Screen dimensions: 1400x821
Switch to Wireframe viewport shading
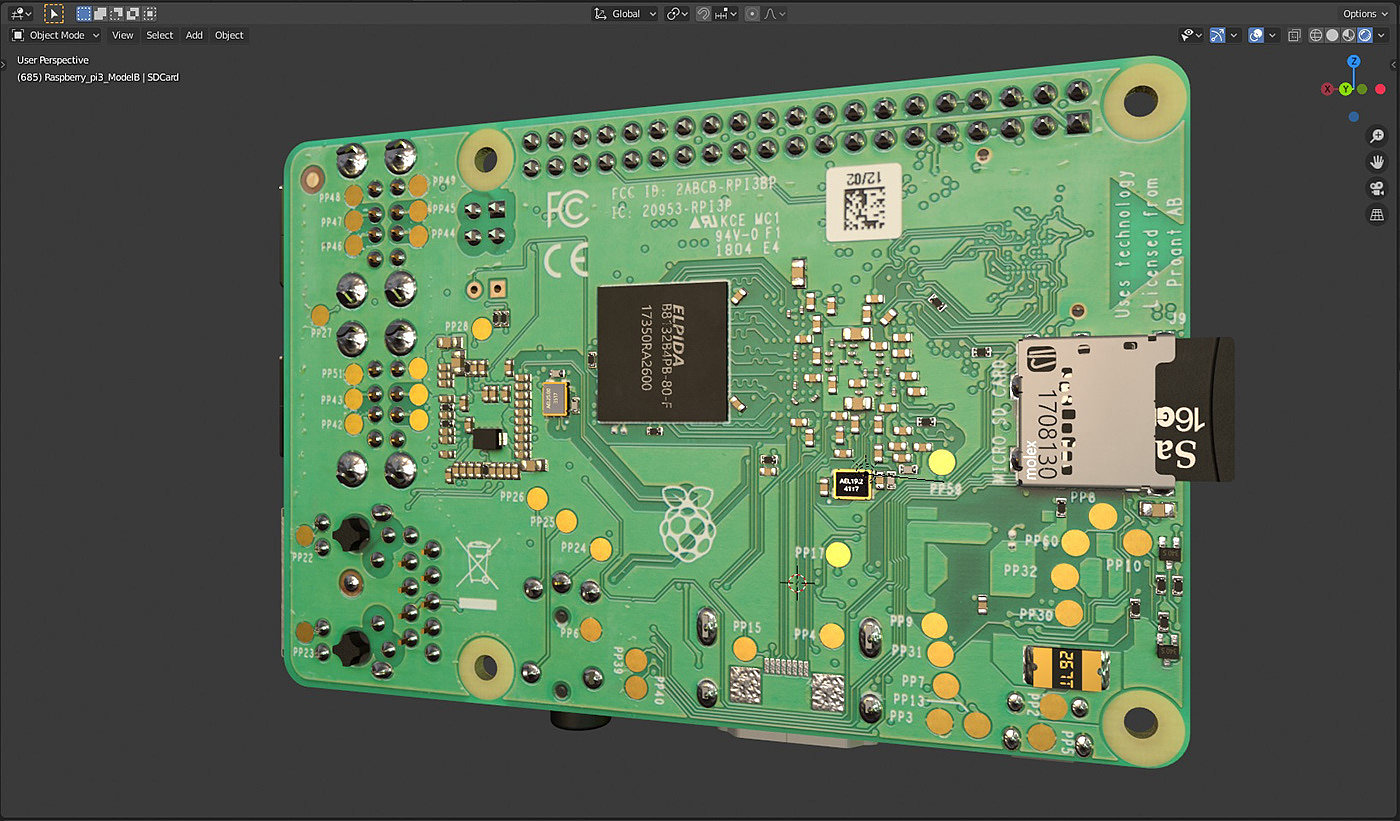(x=1317, y=35)
